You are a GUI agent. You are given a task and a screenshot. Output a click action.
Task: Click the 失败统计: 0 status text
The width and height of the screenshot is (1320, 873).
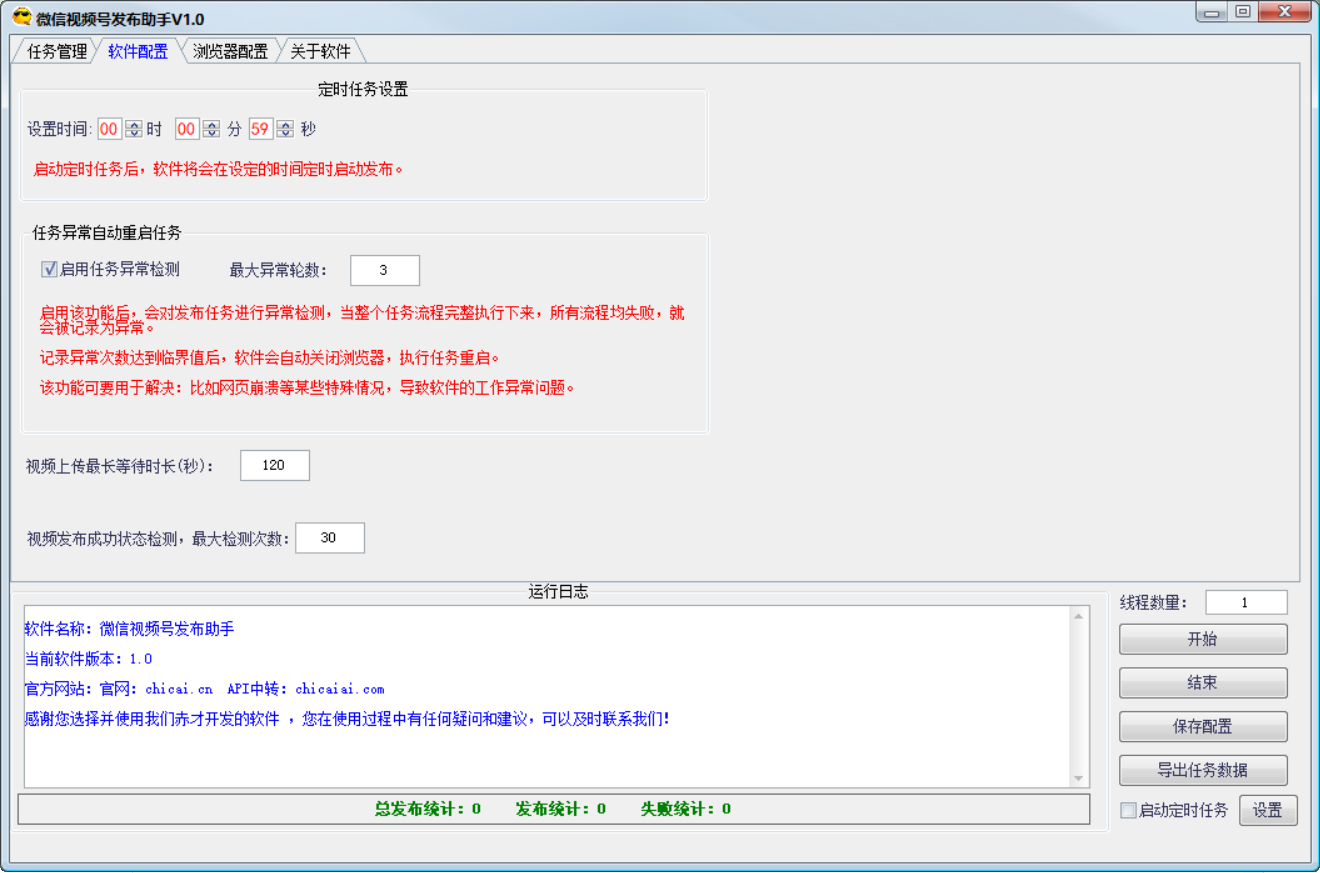[686, 809]
